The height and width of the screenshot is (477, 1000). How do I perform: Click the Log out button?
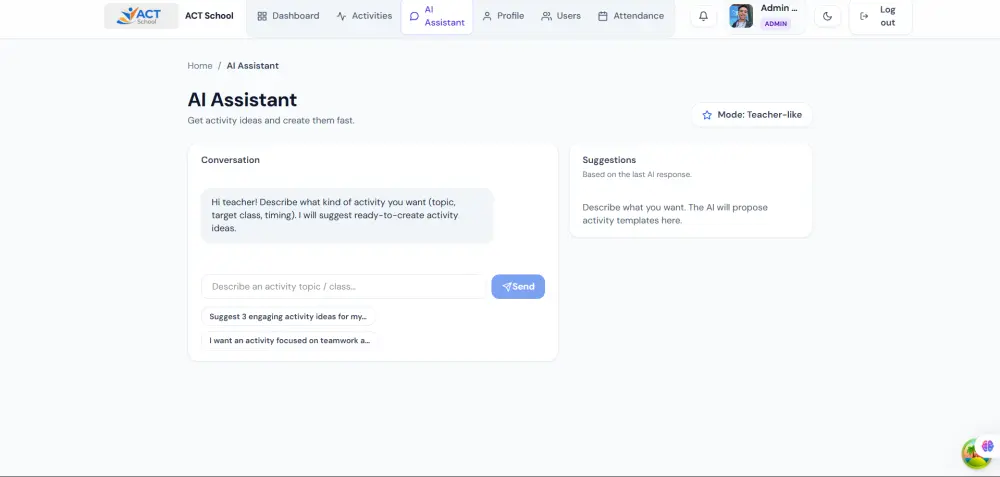pos(880,16)
